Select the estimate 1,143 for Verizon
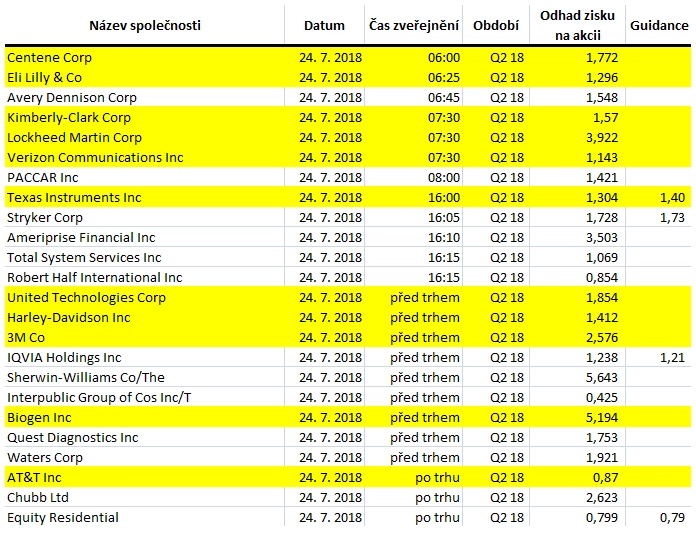The height and width of the screenshot is (533, 696). tap(602, 158)
